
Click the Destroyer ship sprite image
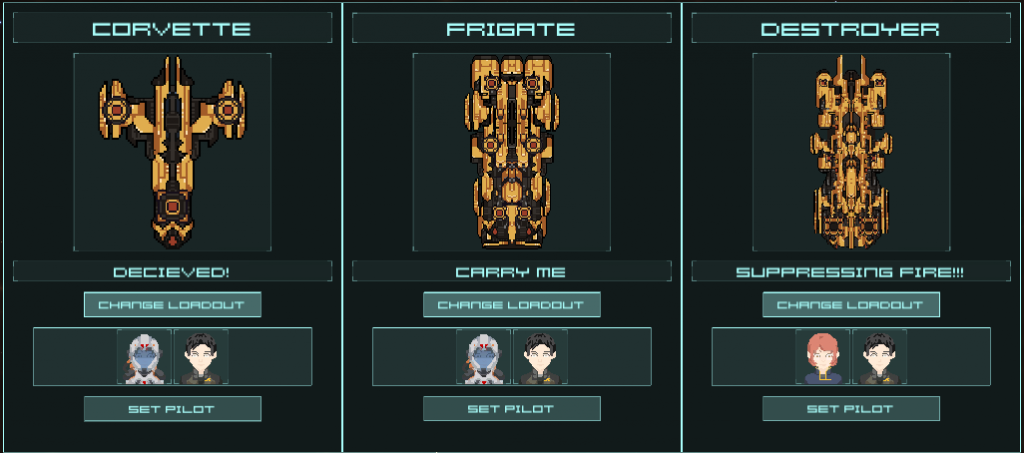tap(851, 152)
